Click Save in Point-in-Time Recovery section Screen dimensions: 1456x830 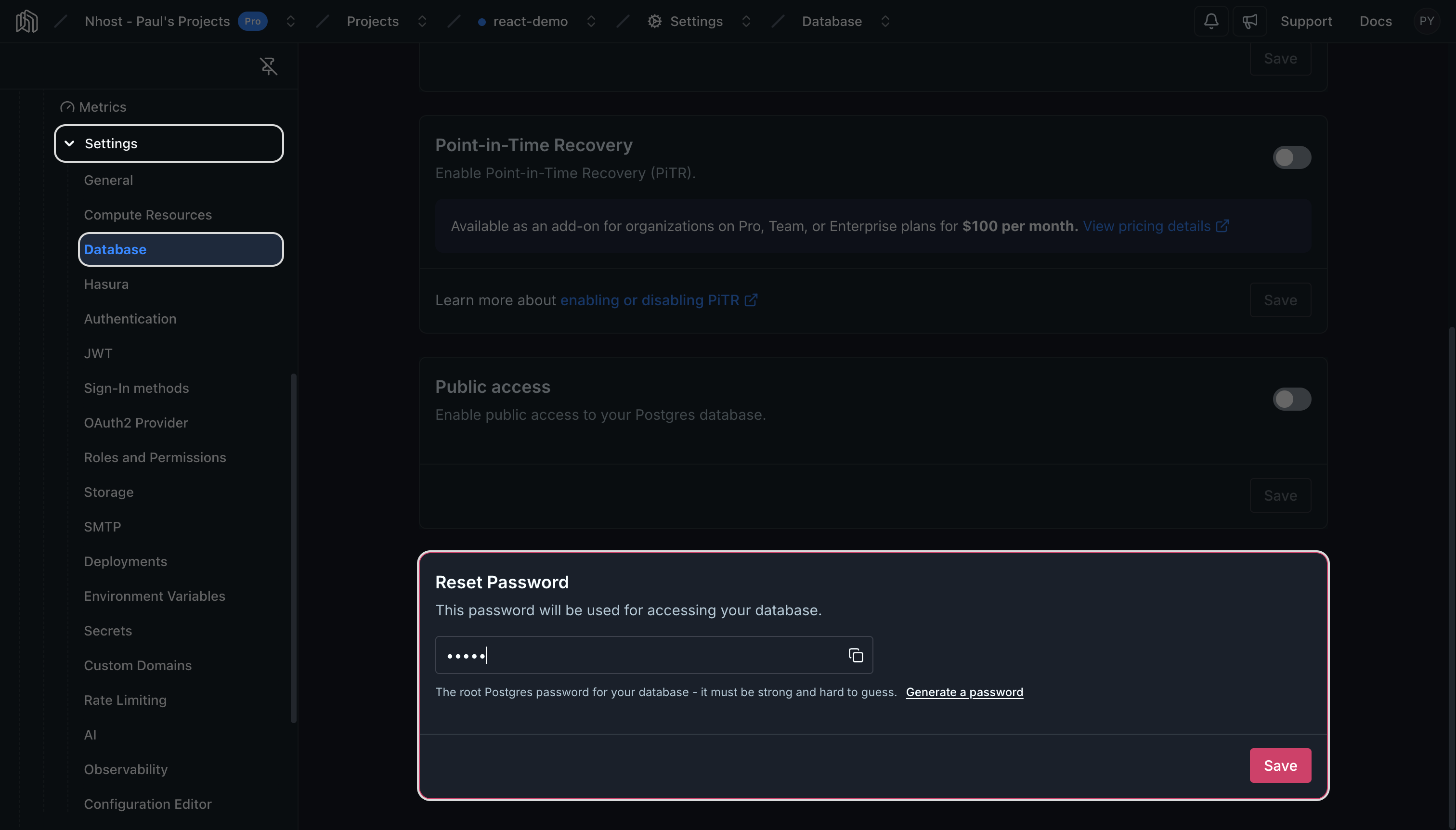click(x=1280, y=300)
